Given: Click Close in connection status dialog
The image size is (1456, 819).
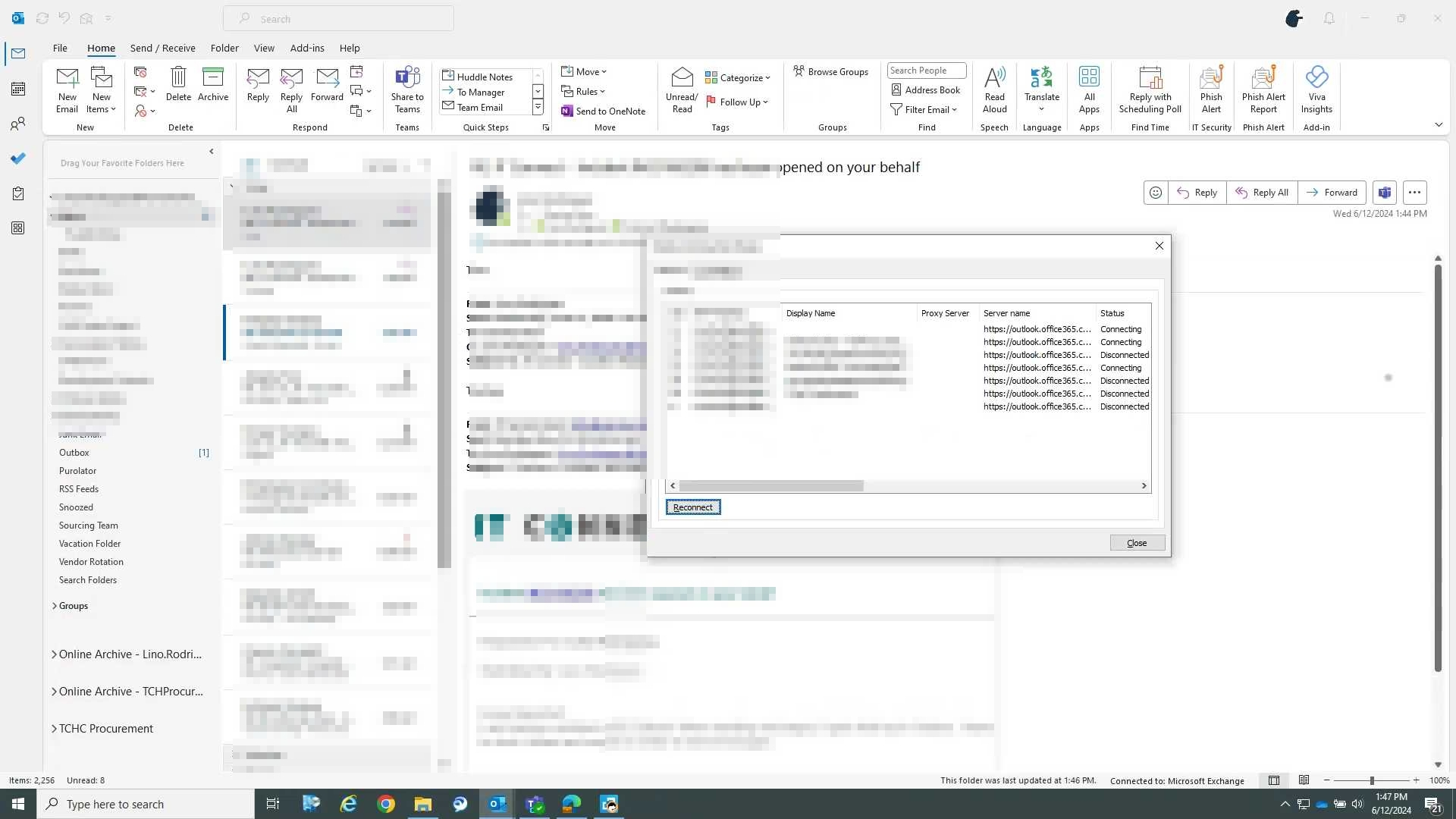Looking at the screenshot, I should point(1137,543).
